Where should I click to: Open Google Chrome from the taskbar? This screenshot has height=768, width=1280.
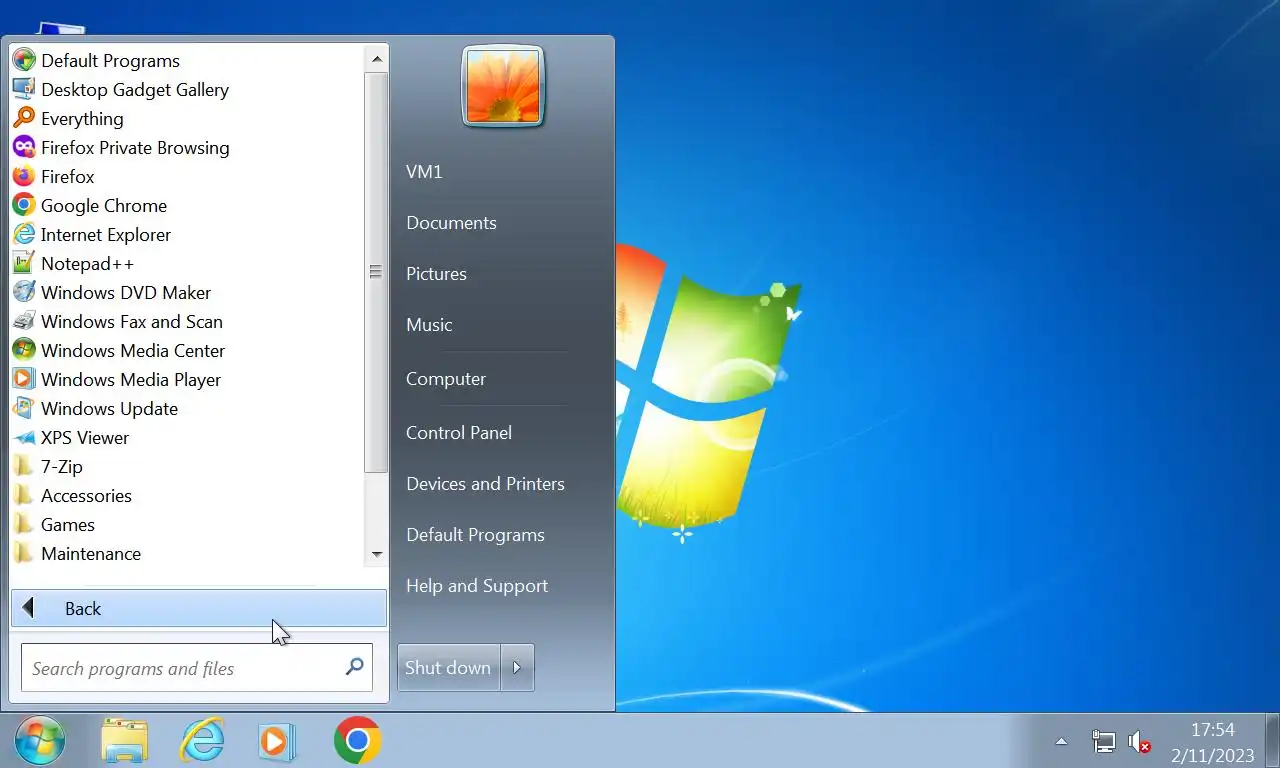click(357, 741)
